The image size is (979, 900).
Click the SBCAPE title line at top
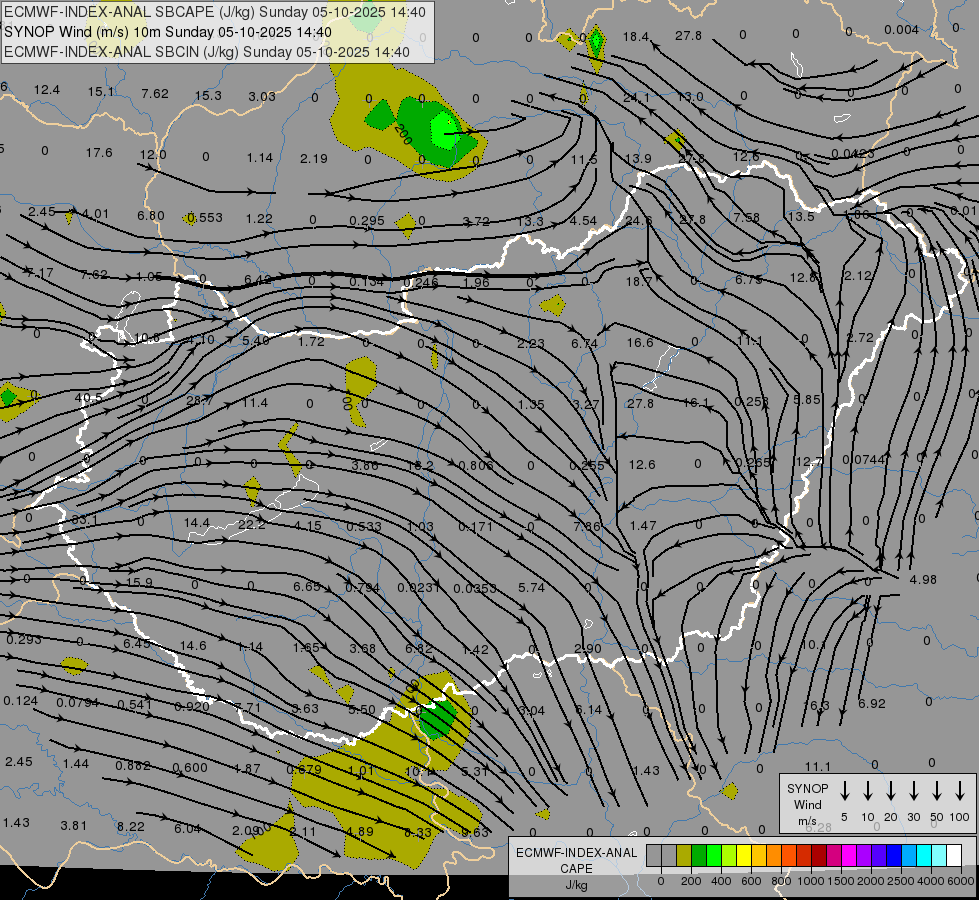(x=214, y=12)
